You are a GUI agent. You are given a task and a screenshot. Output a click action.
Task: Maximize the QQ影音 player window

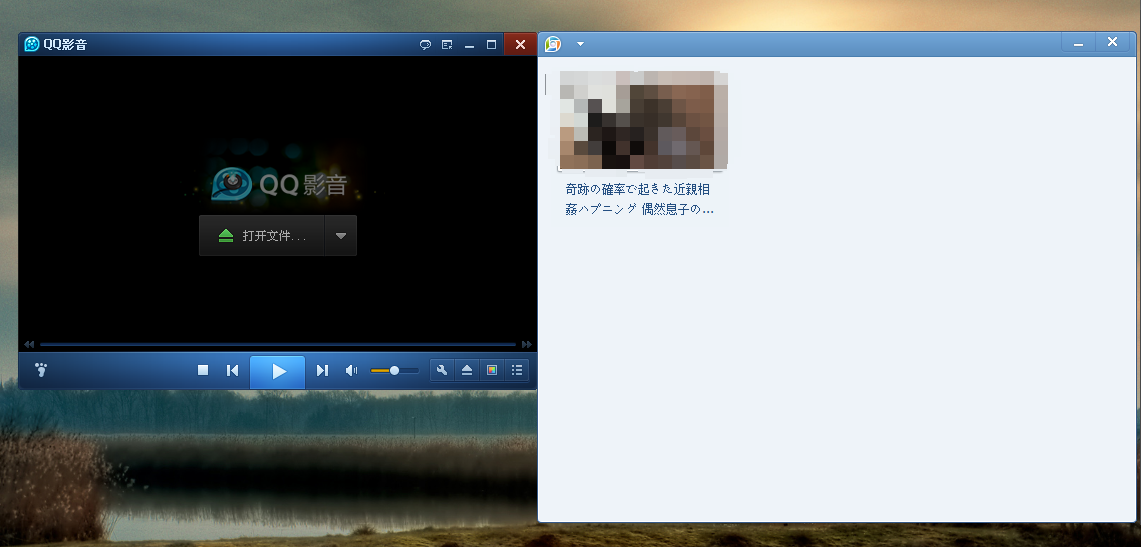(491, 45)
